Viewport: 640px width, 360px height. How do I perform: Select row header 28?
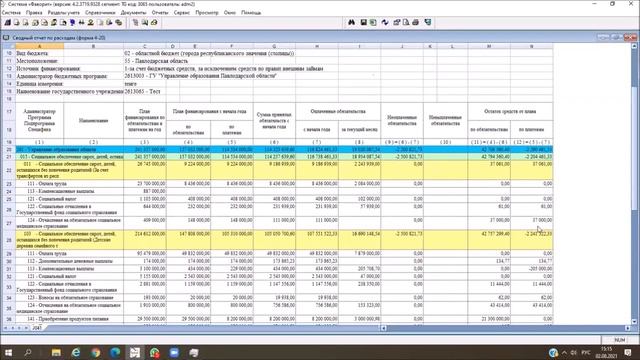click(9, 240)
